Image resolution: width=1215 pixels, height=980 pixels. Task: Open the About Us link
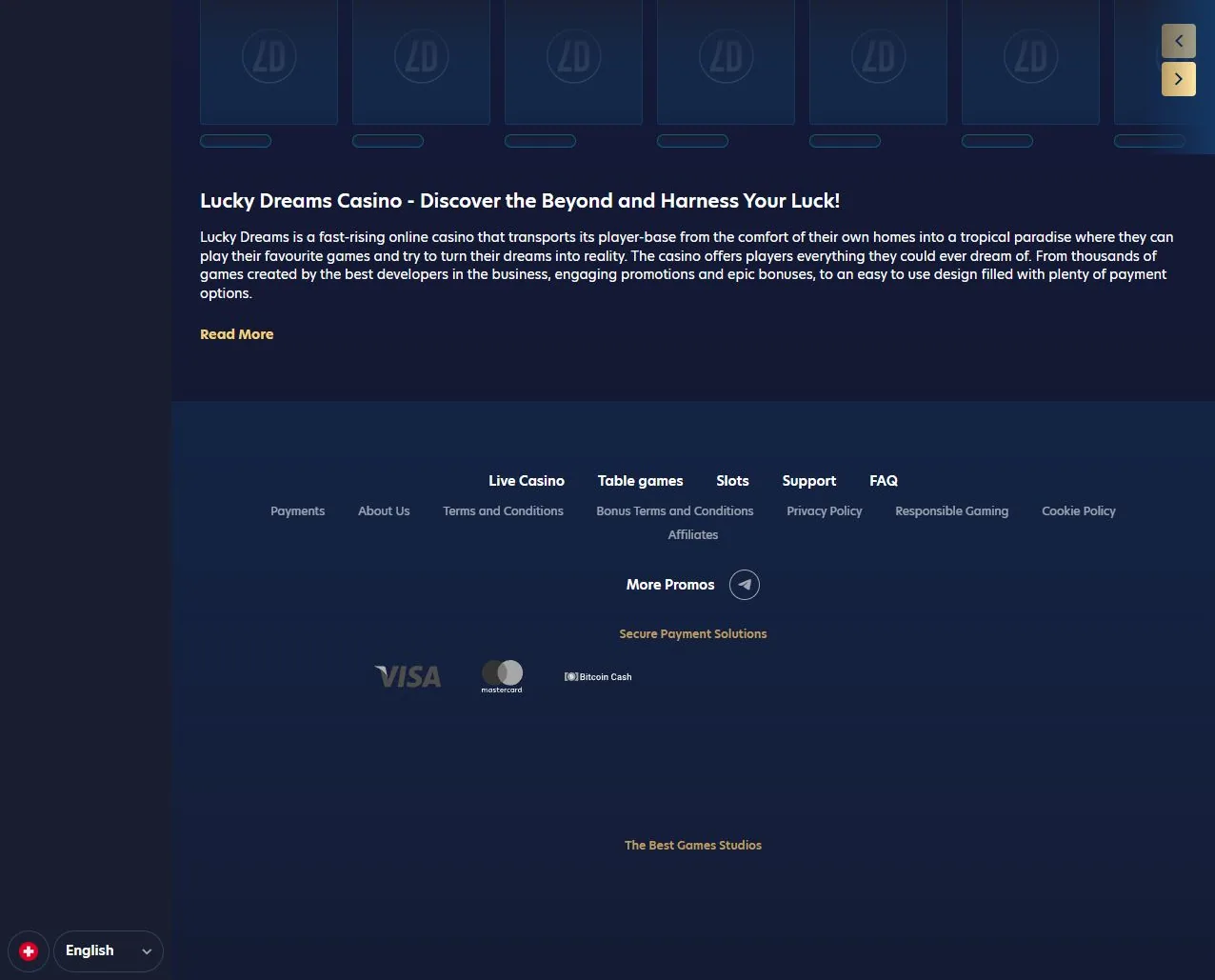coord(384,511)
